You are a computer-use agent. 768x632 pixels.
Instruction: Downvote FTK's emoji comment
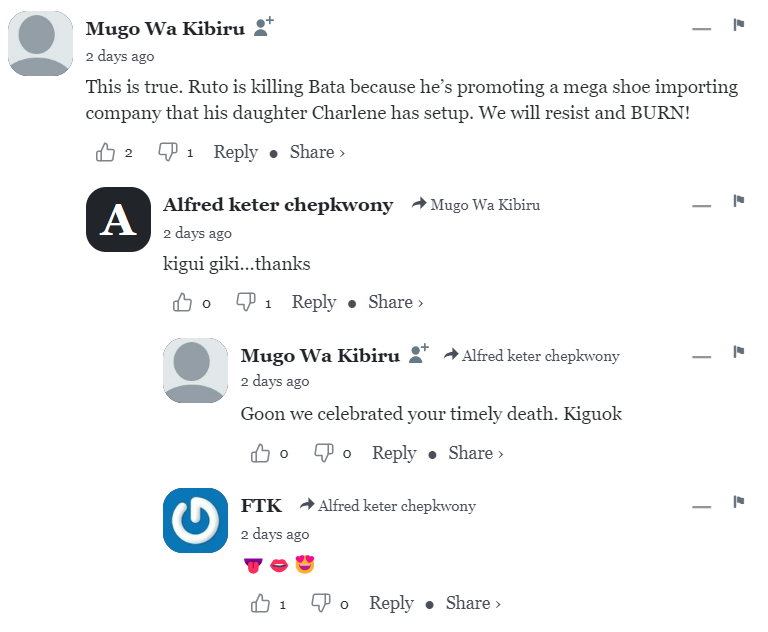tap(322, 604)
